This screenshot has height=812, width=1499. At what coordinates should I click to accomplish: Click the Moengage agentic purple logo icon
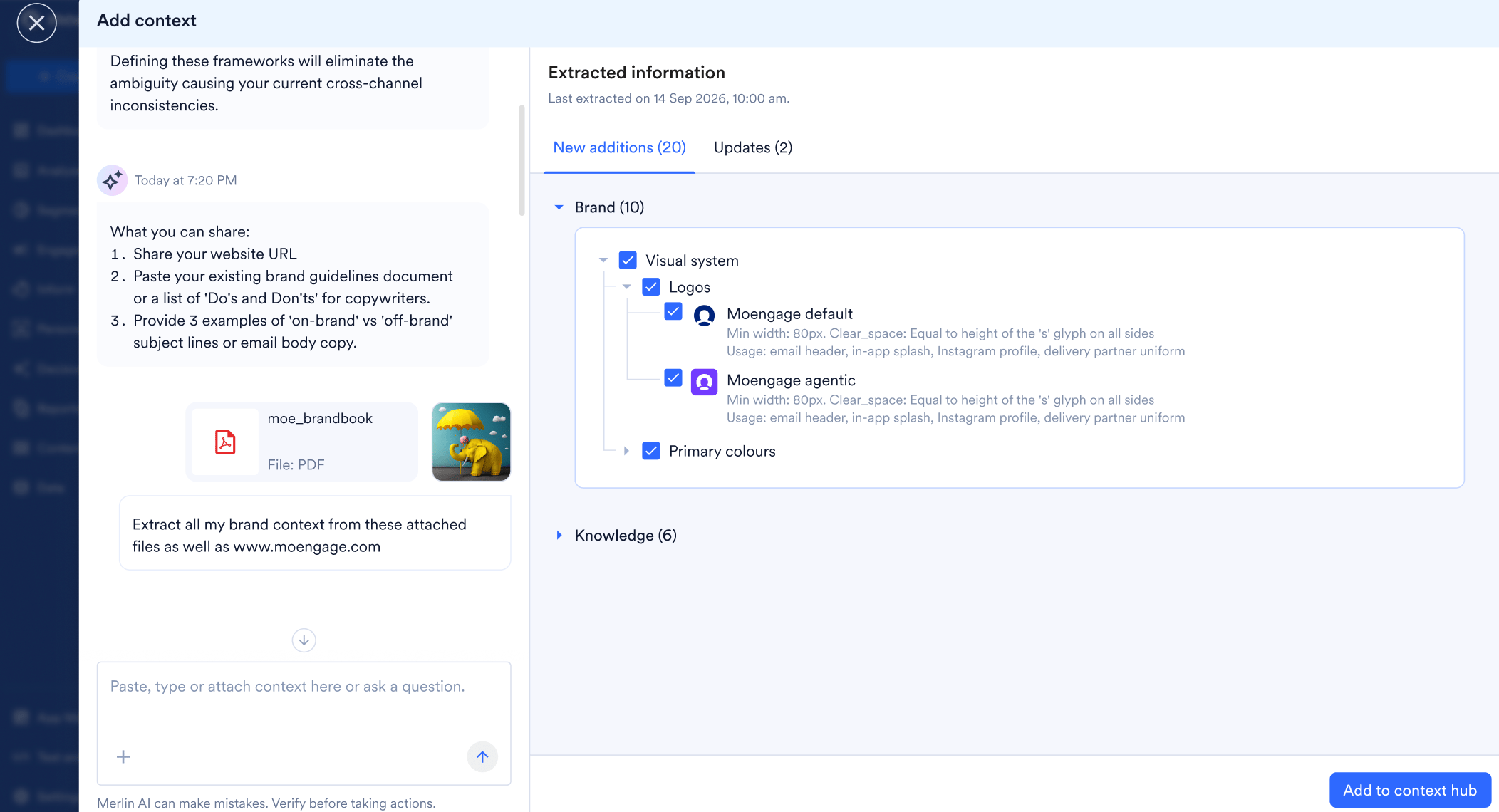704,382
